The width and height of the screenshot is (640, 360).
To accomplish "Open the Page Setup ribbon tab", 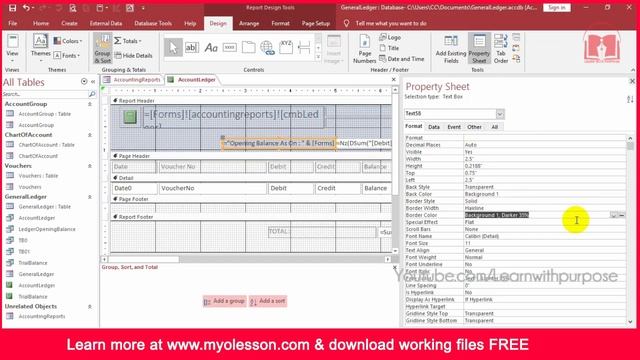I will (316, 23).
